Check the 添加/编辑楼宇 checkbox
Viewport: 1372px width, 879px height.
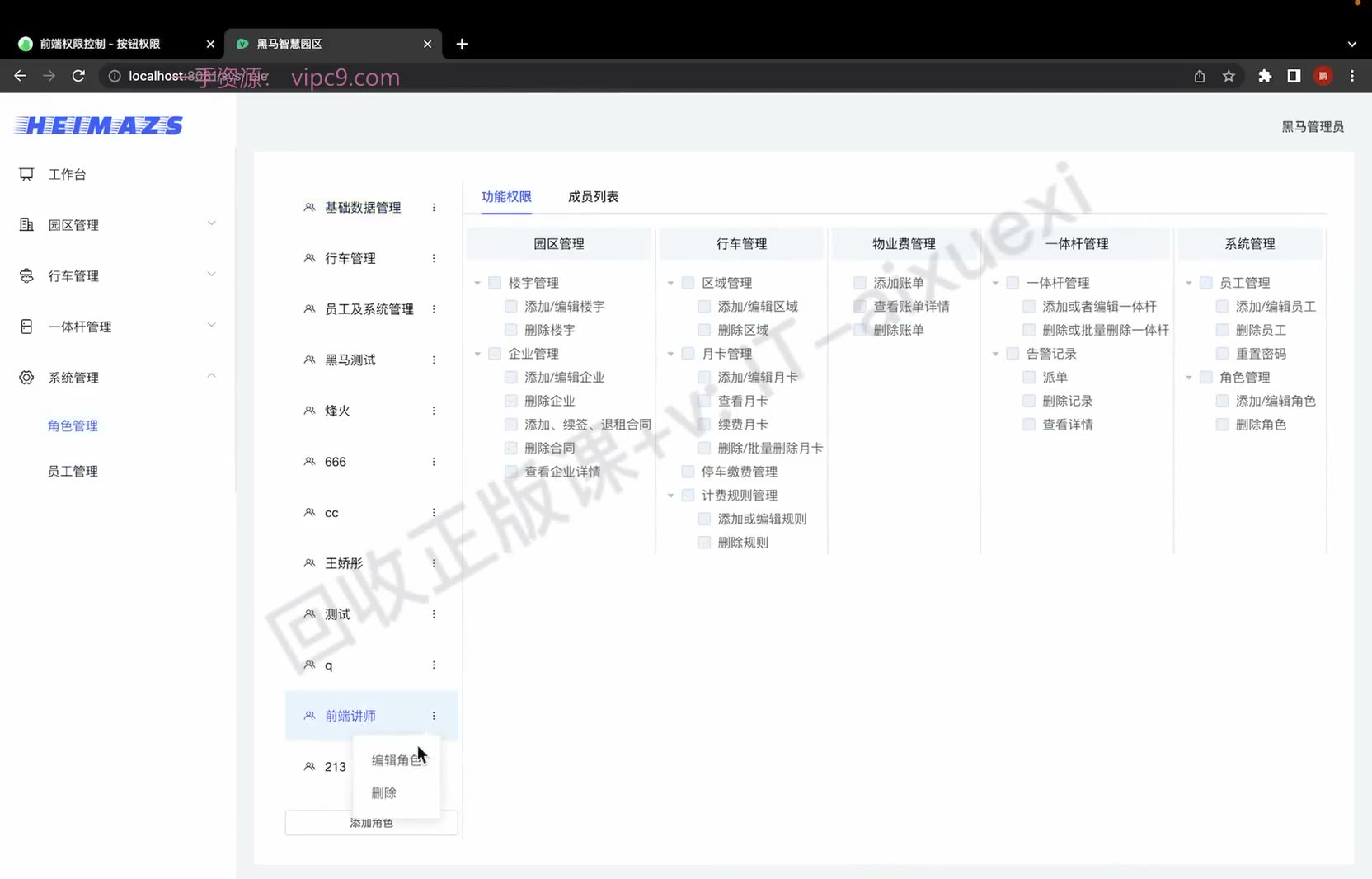[x=511, y=307]
